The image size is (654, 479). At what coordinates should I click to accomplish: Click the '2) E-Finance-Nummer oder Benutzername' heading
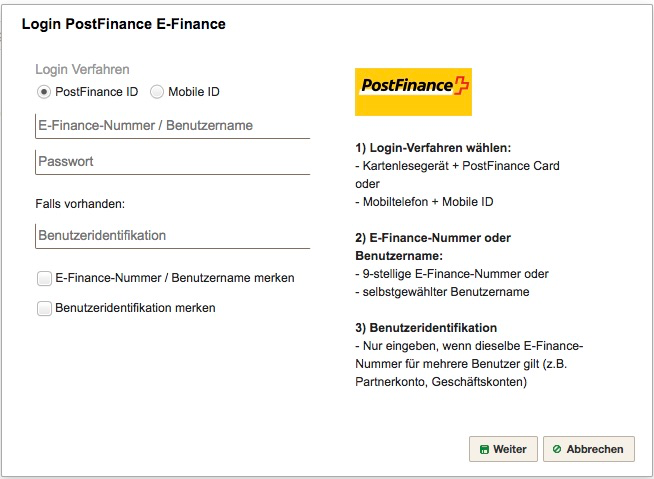[x=433, y=247]
